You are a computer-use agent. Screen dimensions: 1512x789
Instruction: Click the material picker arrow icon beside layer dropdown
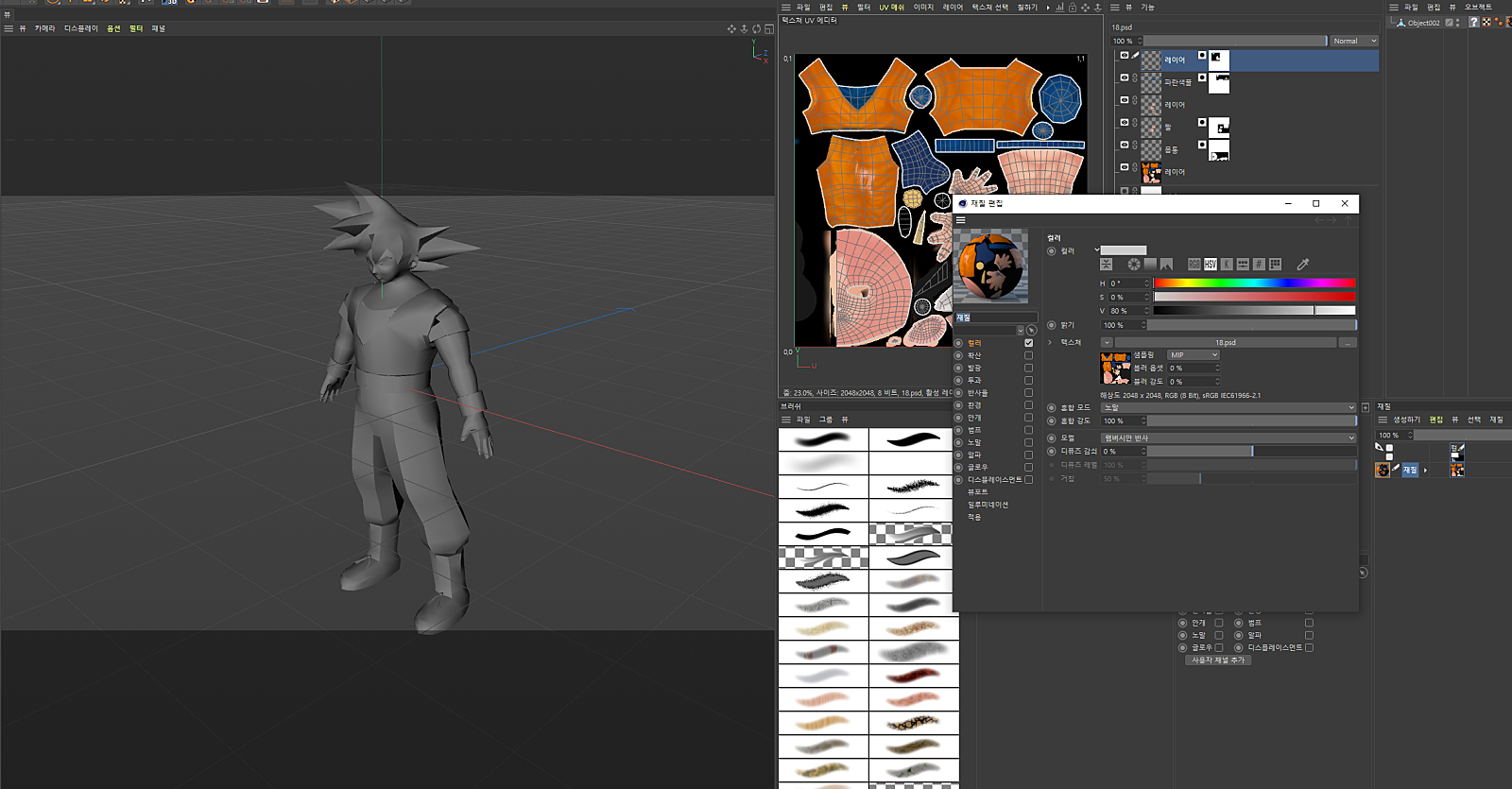1031,330
